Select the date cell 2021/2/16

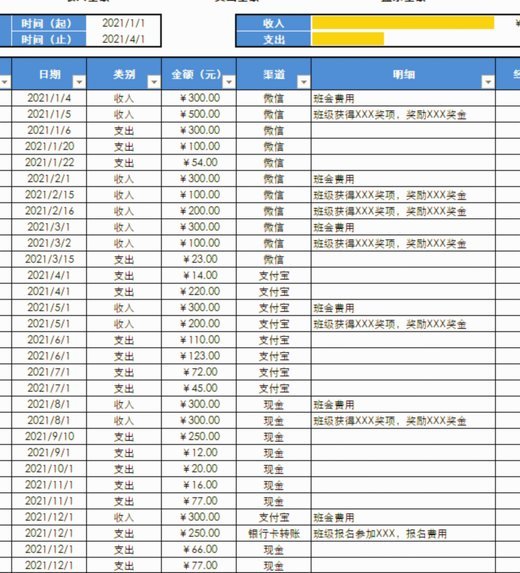pyautogui.click(x=49, y=210)
